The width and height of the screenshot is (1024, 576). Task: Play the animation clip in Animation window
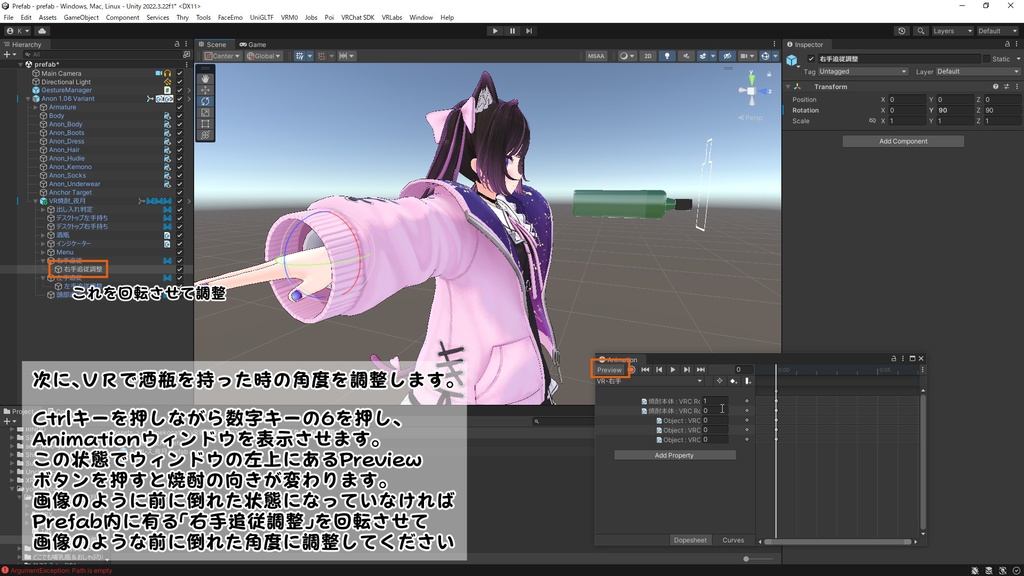point(673,370)
